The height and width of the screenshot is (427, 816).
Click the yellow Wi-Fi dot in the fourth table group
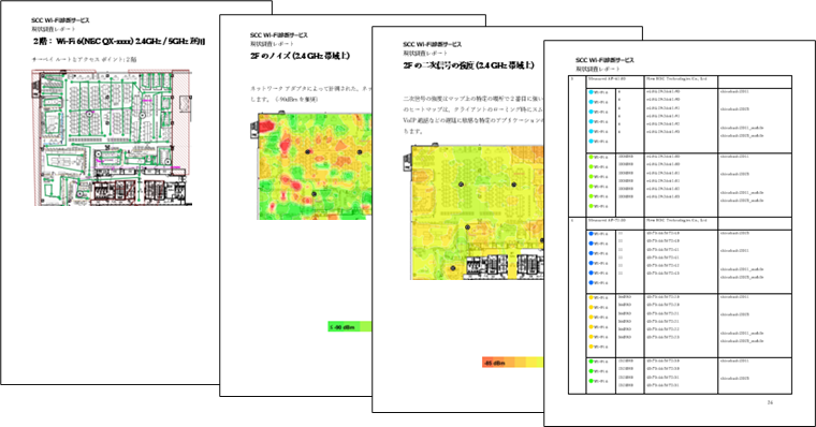[x=591, y=297]
